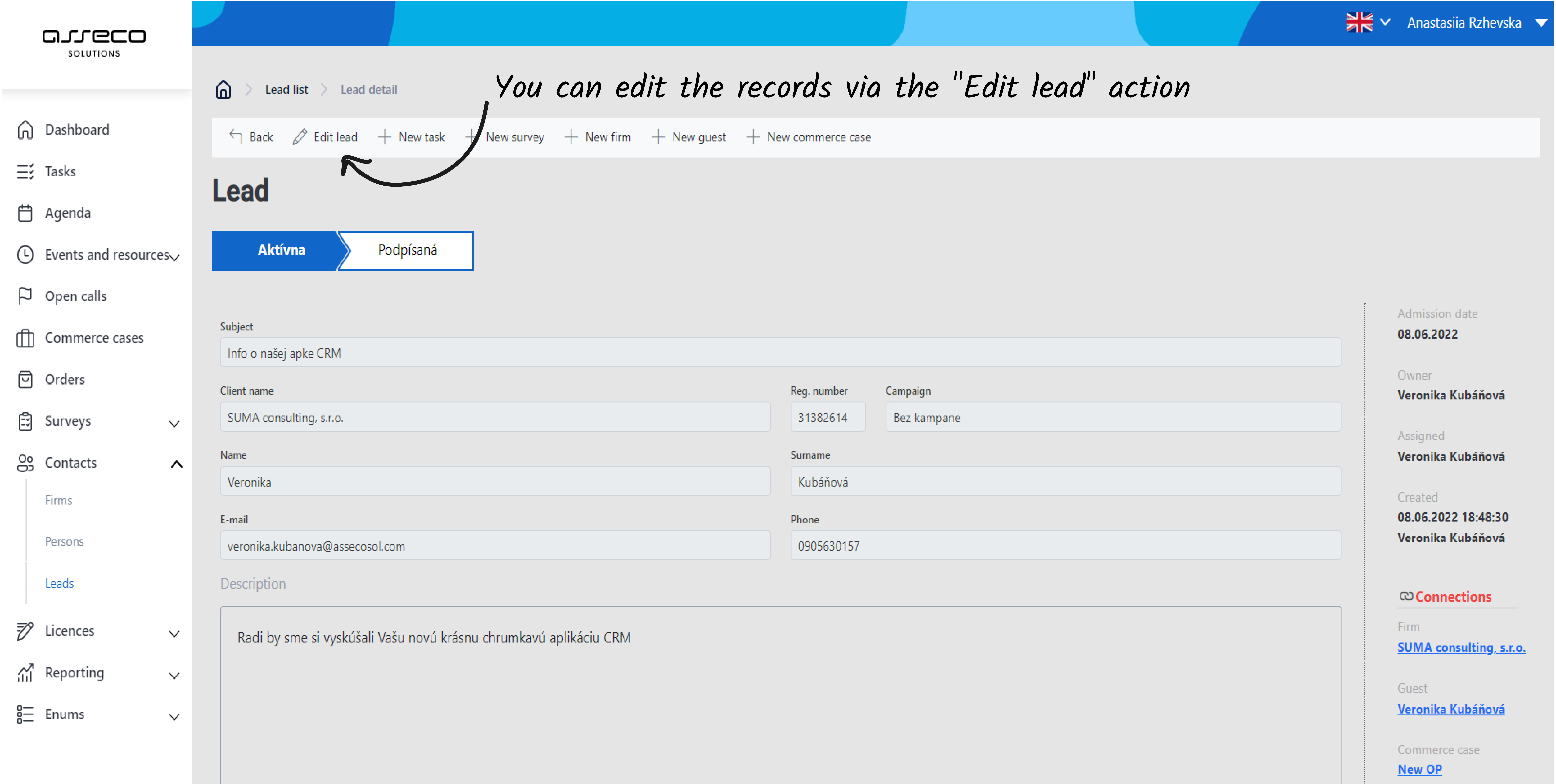Image resolution: width=1556 pixels, height=784 pixels.
Task: Open Commerce cases in sidebar
Action: click(94, 338)
